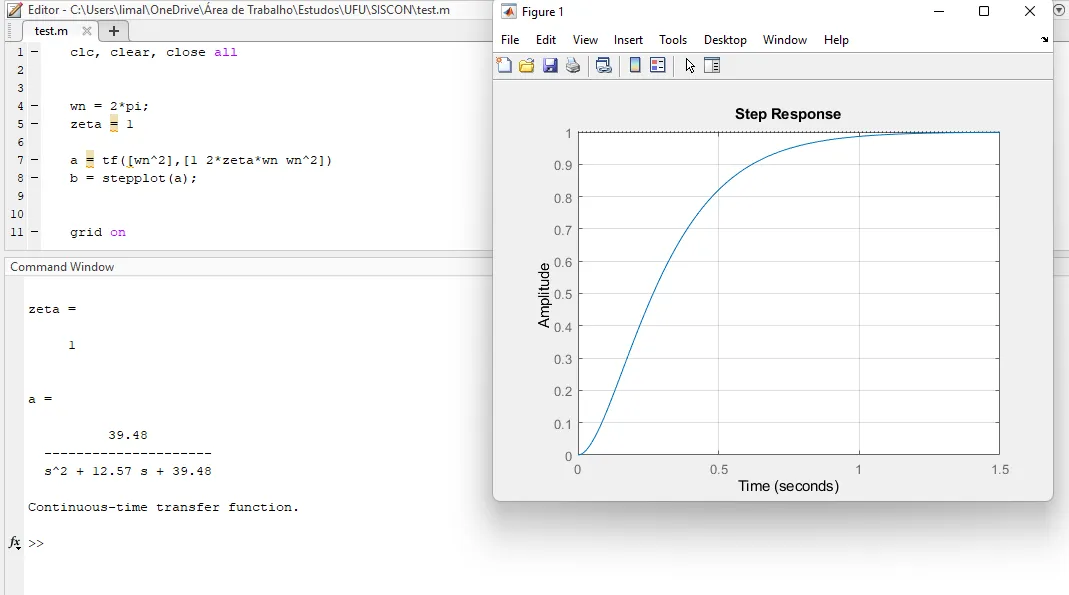Insert a legend using the toolbar icon

click(x=658, y=66)
